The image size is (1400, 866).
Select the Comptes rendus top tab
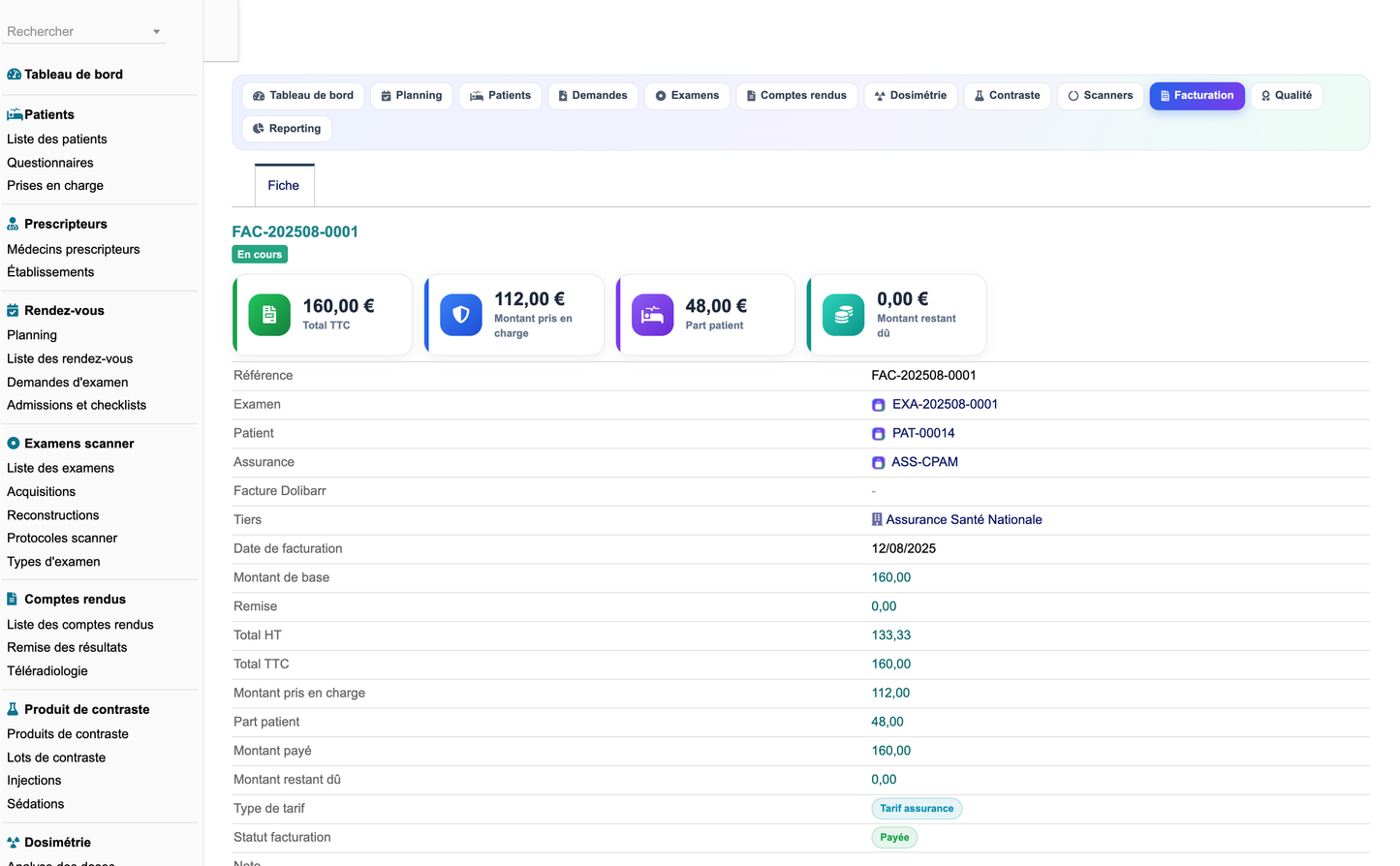[x=796, y=96]
